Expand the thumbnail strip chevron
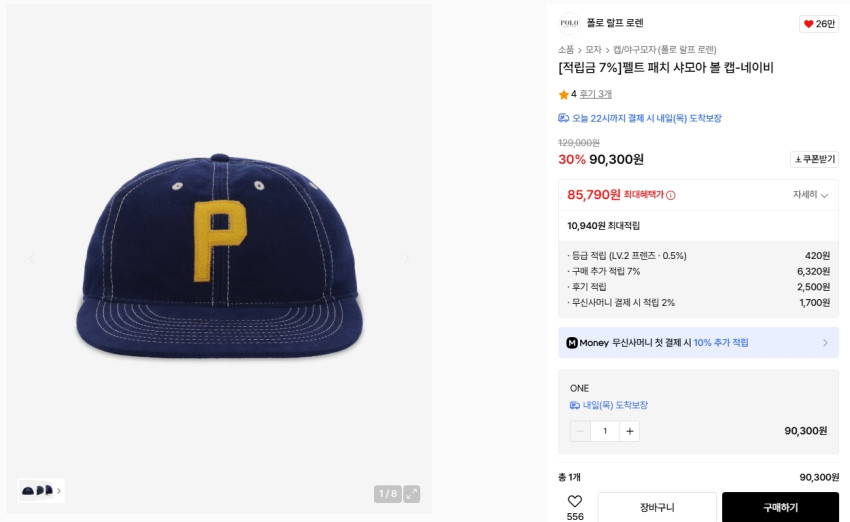 click(x=58, y=491)
